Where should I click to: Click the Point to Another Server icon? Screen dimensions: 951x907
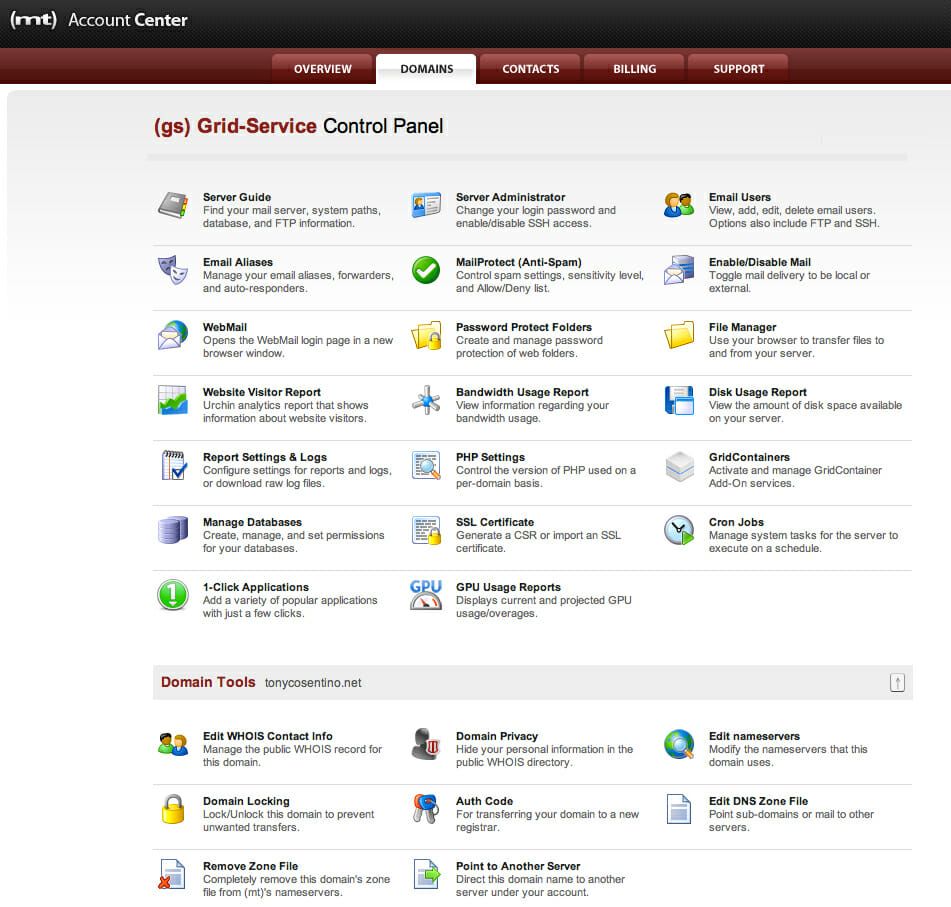coord(426,874)
